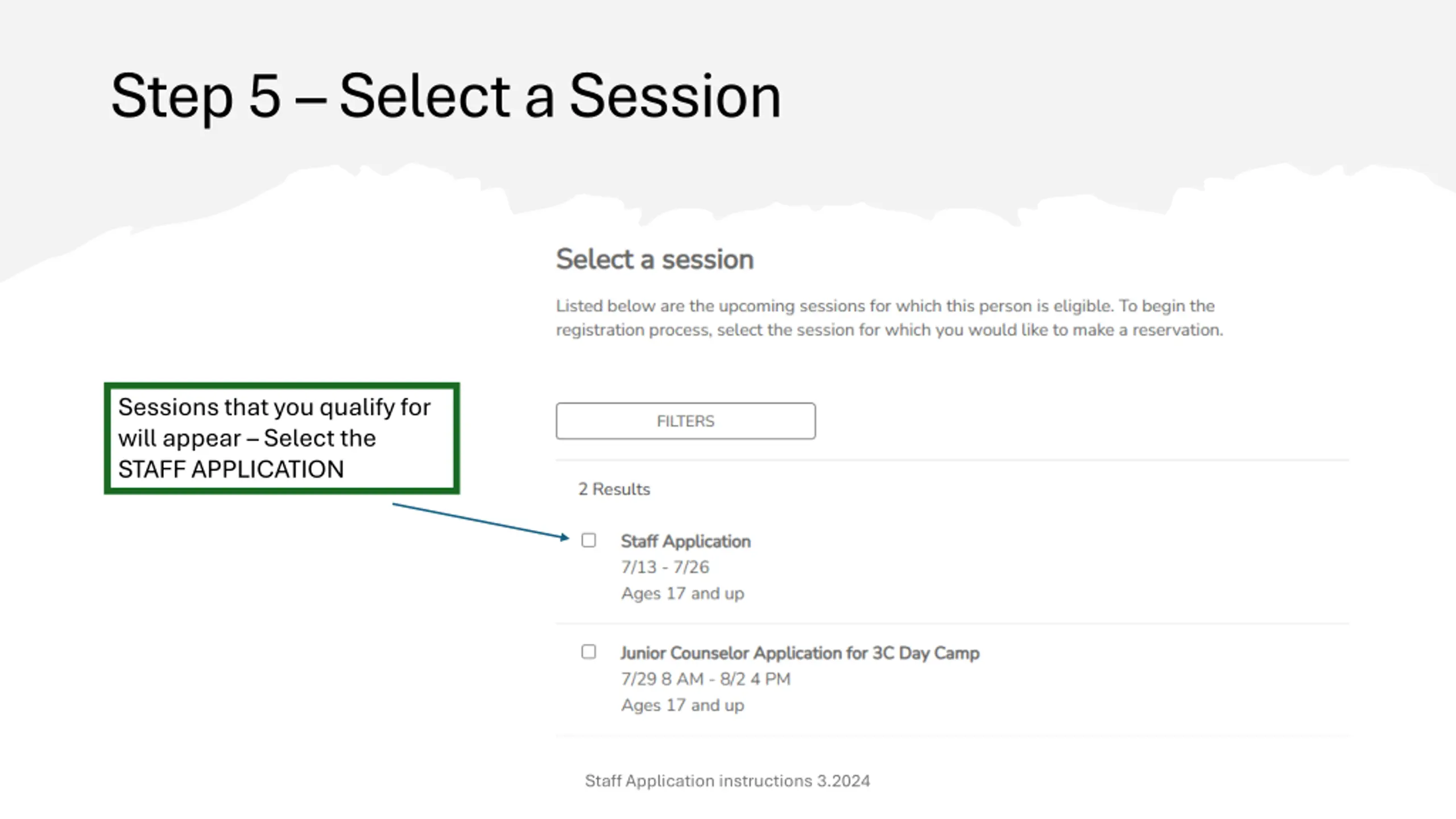Select the Staff Application session title

[685, 541]
